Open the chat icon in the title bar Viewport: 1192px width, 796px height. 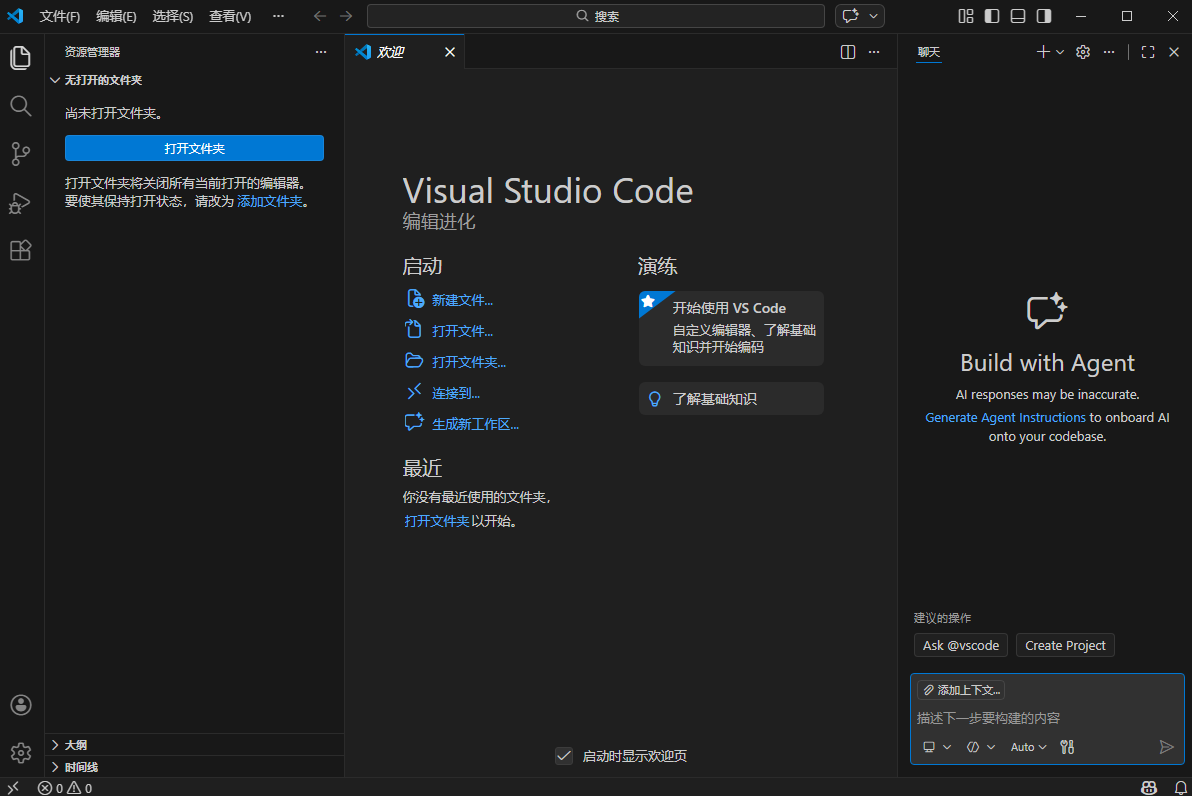(x=851, y=16)
